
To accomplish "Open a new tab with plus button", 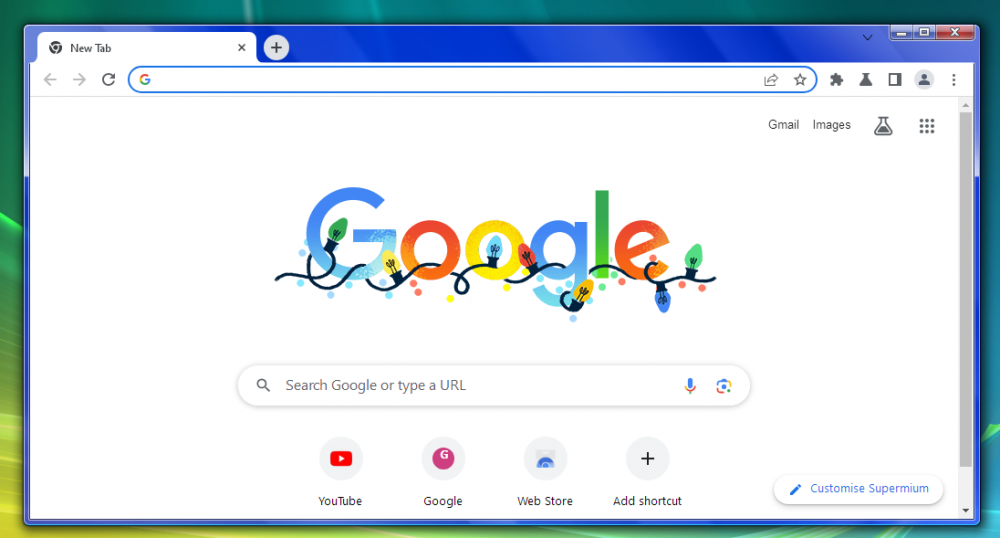I will click(276, 47).
